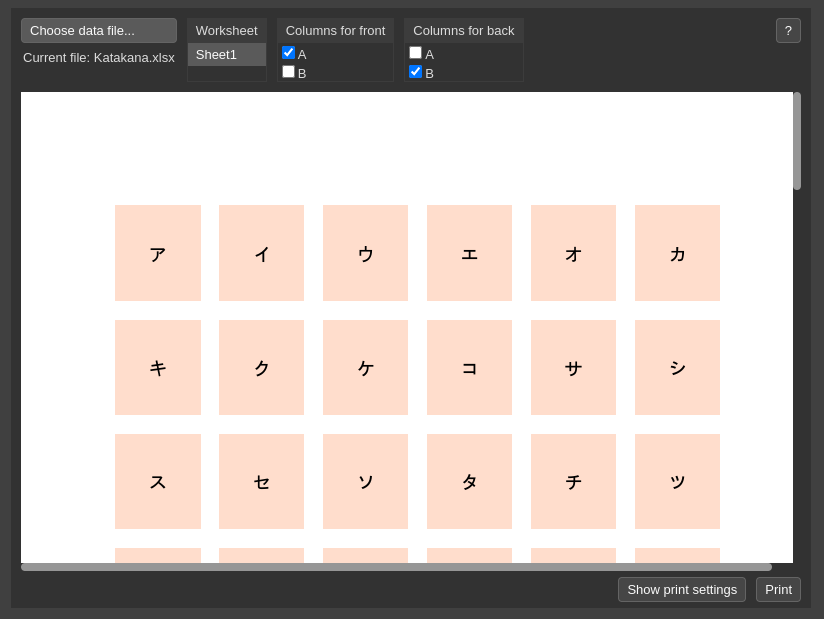Select the イ flashcard
The height and width of the screenshot is (619, 824).
coord(261,253)
